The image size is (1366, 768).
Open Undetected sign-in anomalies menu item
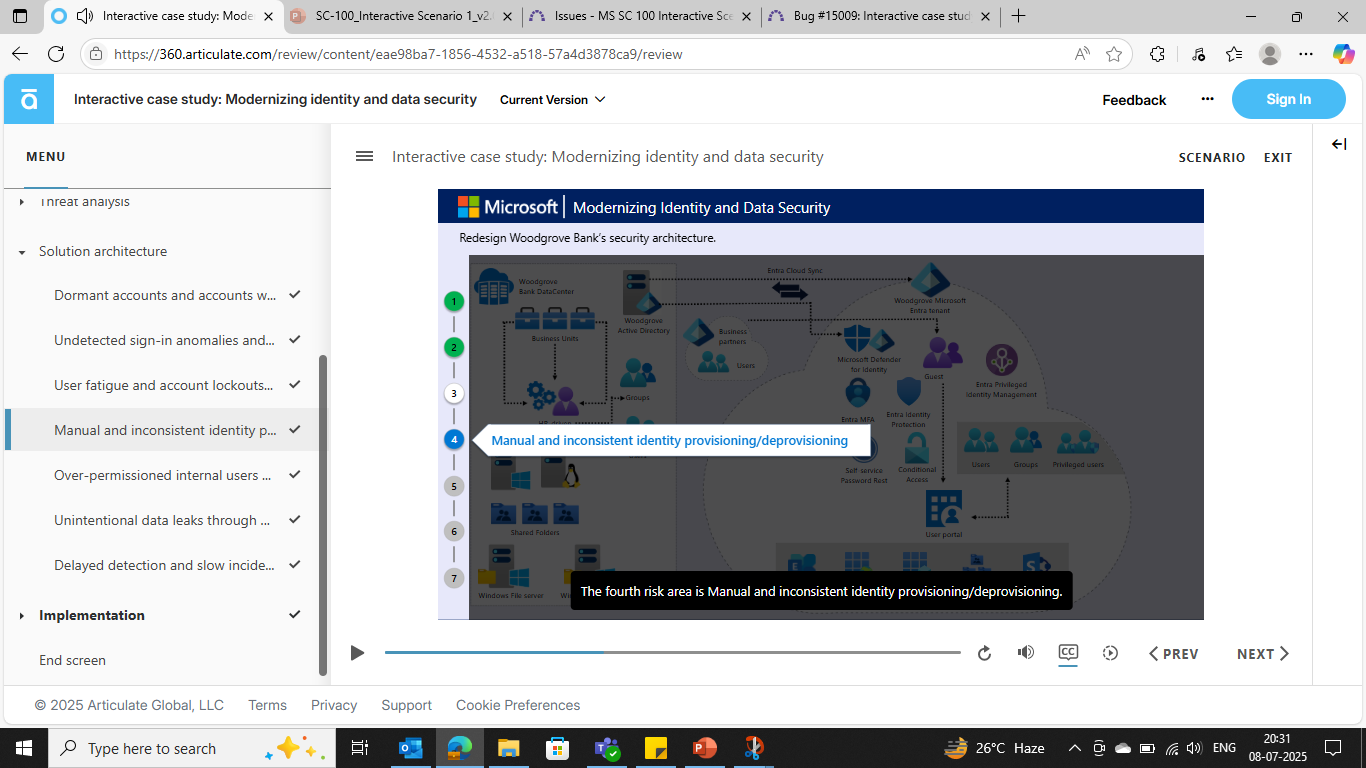tap(166, 340)
